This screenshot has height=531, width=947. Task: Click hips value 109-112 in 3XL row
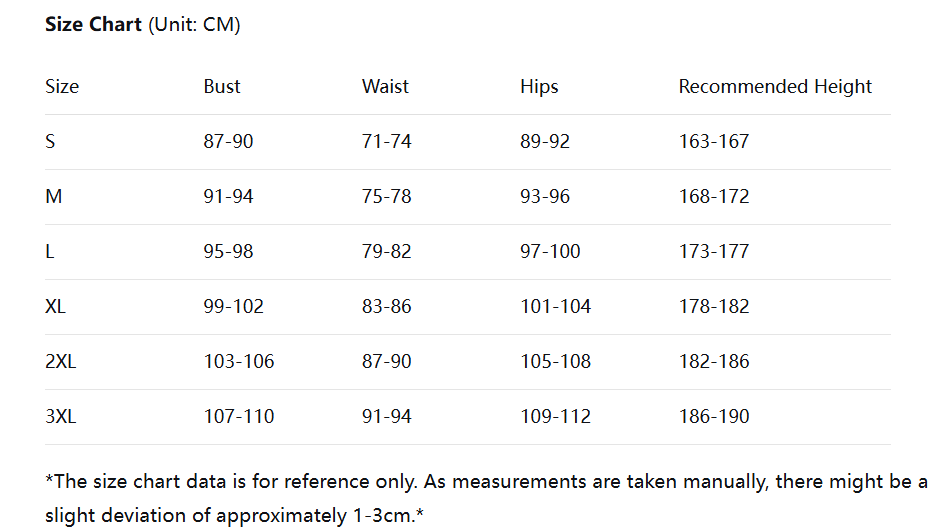pos(555,417)
